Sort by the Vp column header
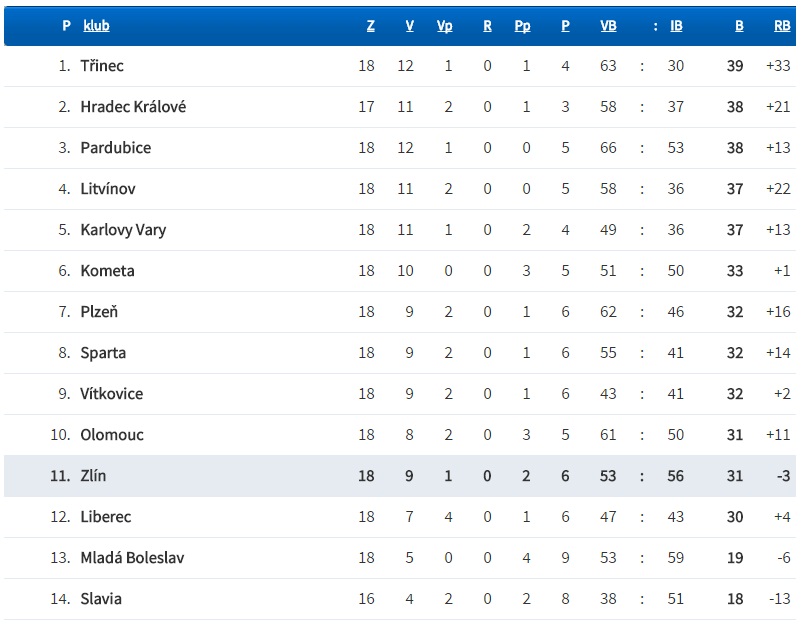Screen dimensions: 803x625 coord(445,26)
